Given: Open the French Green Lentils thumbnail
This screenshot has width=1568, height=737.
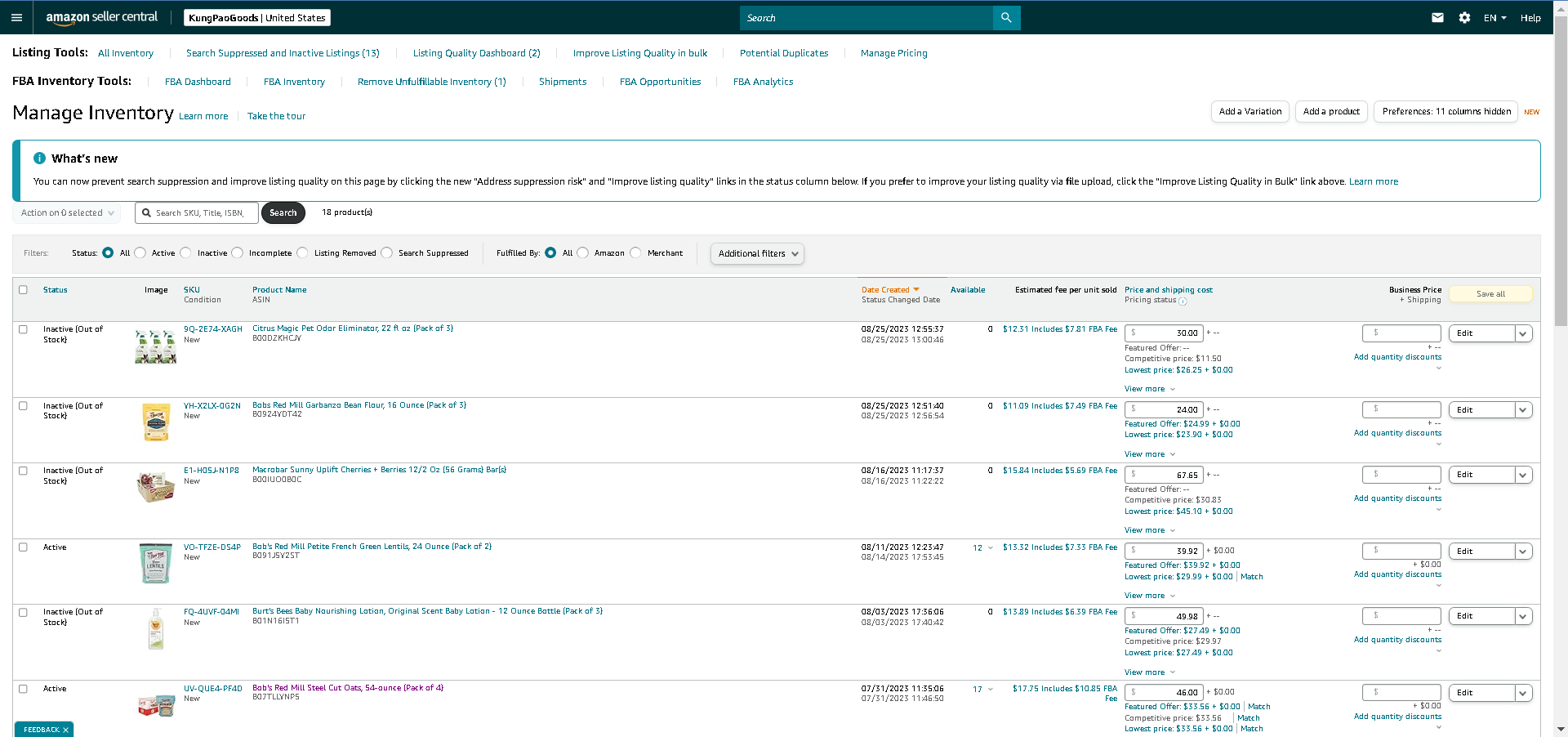Looking at the screenshot, I should coord(155,564).
